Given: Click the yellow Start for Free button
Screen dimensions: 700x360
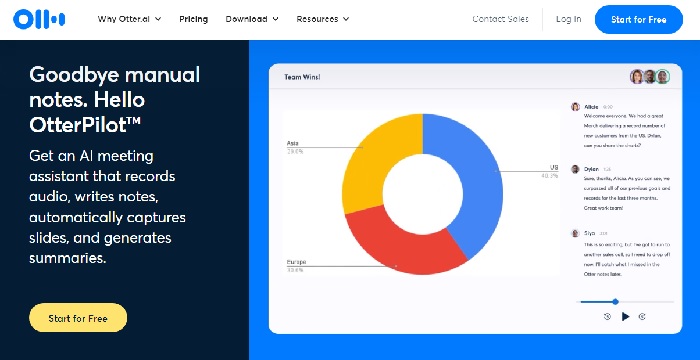Looking at the screenshot, I should (x=78, y=318).
